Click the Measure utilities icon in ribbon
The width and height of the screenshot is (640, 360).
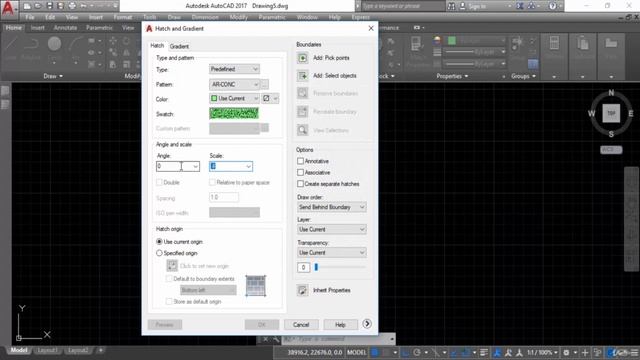tap(554, 43)
